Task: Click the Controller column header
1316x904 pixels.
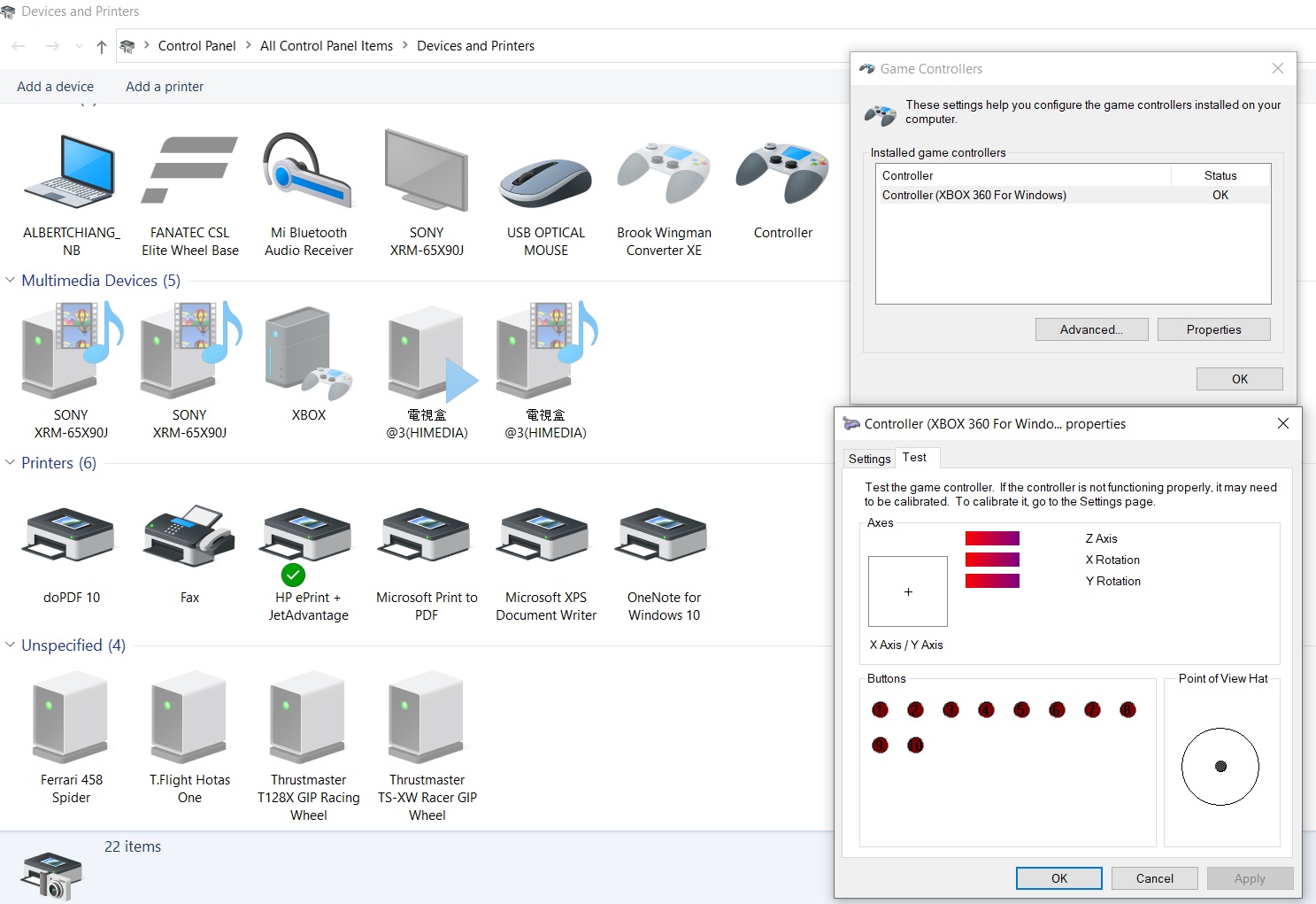Action: coord(1023,175)
